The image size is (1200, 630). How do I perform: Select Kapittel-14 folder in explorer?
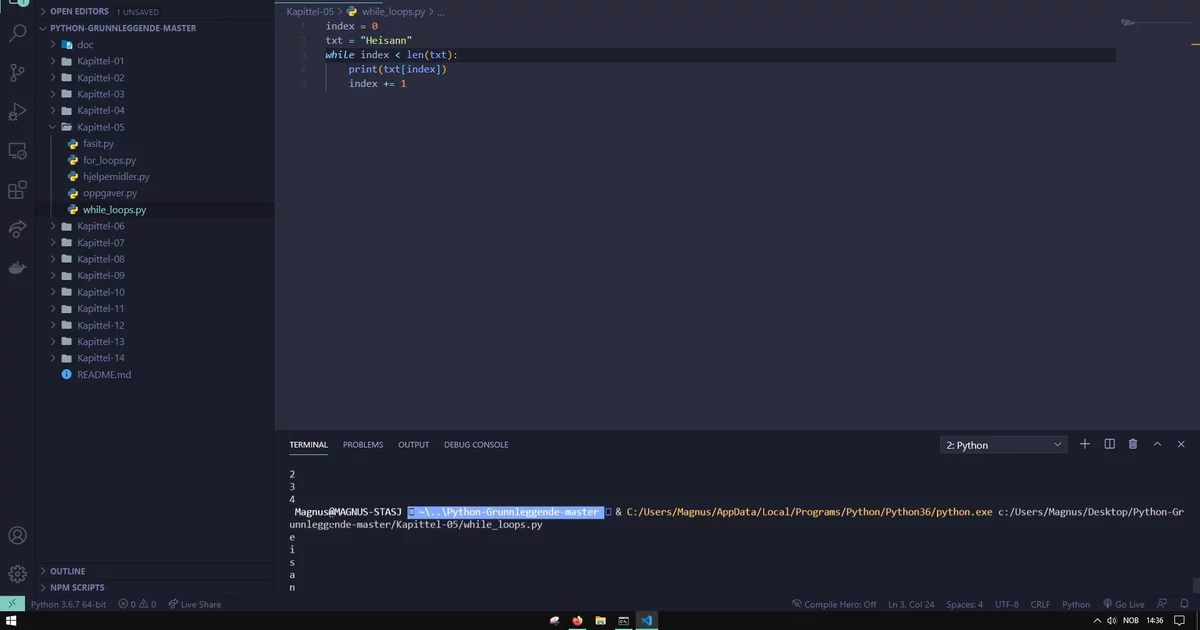click(100, 358)
